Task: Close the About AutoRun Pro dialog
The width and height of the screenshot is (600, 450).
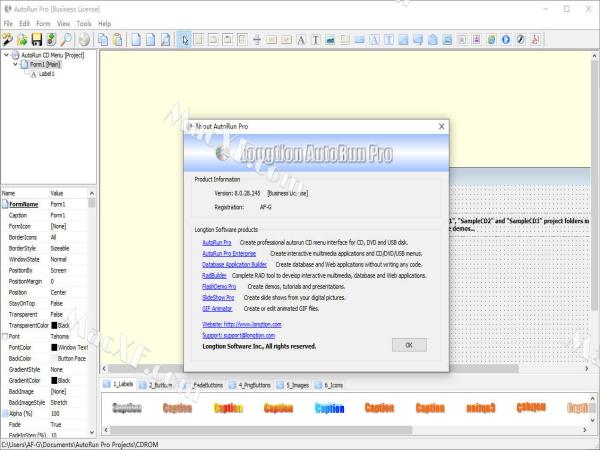Action: tap(441, 126)
